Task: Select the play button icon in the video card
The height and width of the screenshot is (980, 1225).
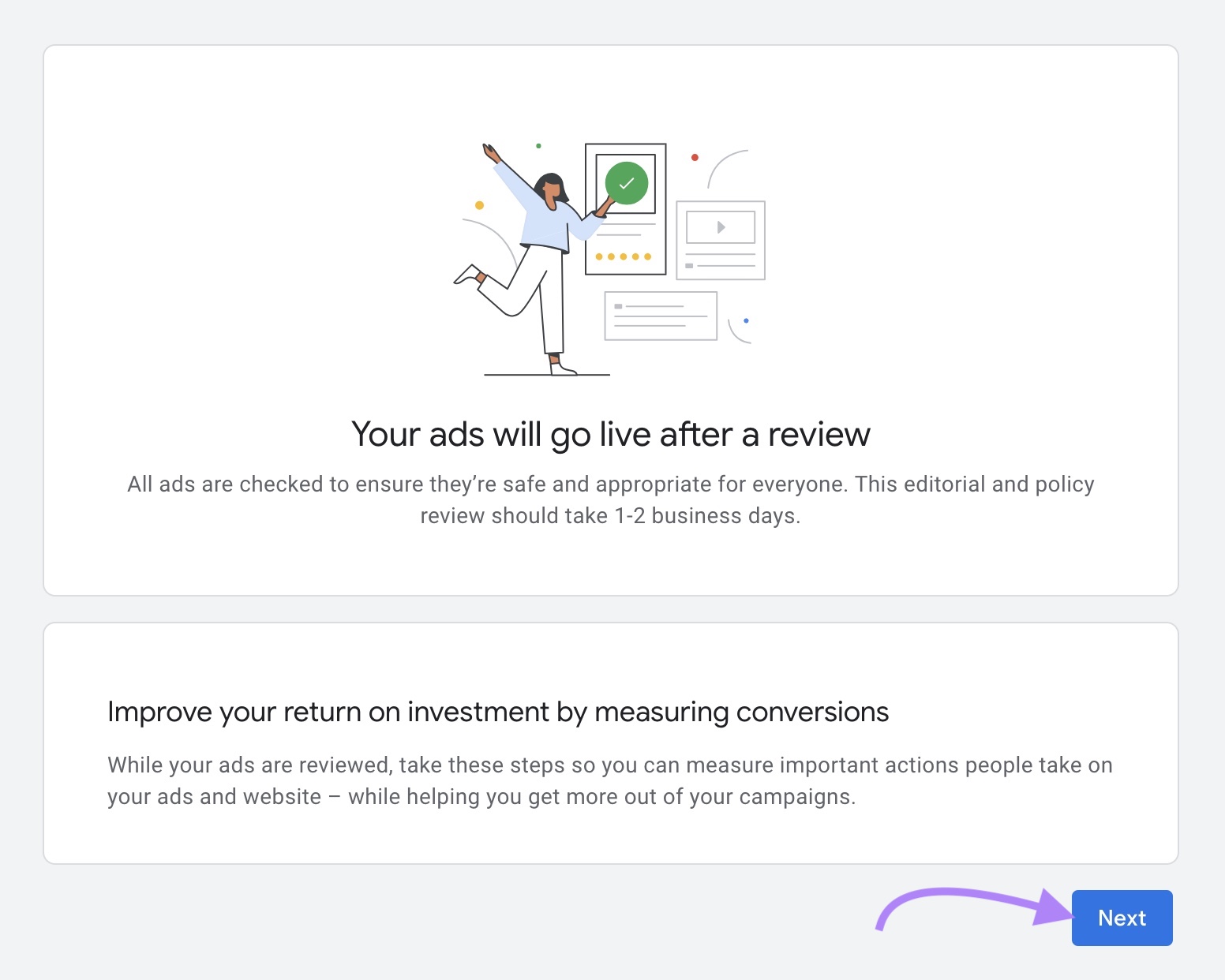Action: click(719, 229)
